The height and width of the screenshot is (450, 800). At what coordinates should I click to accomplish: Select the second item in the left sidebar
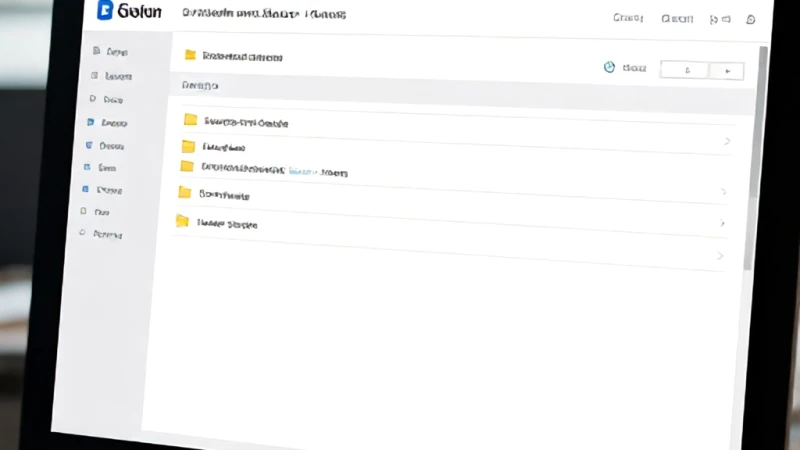tap(112, 76)
